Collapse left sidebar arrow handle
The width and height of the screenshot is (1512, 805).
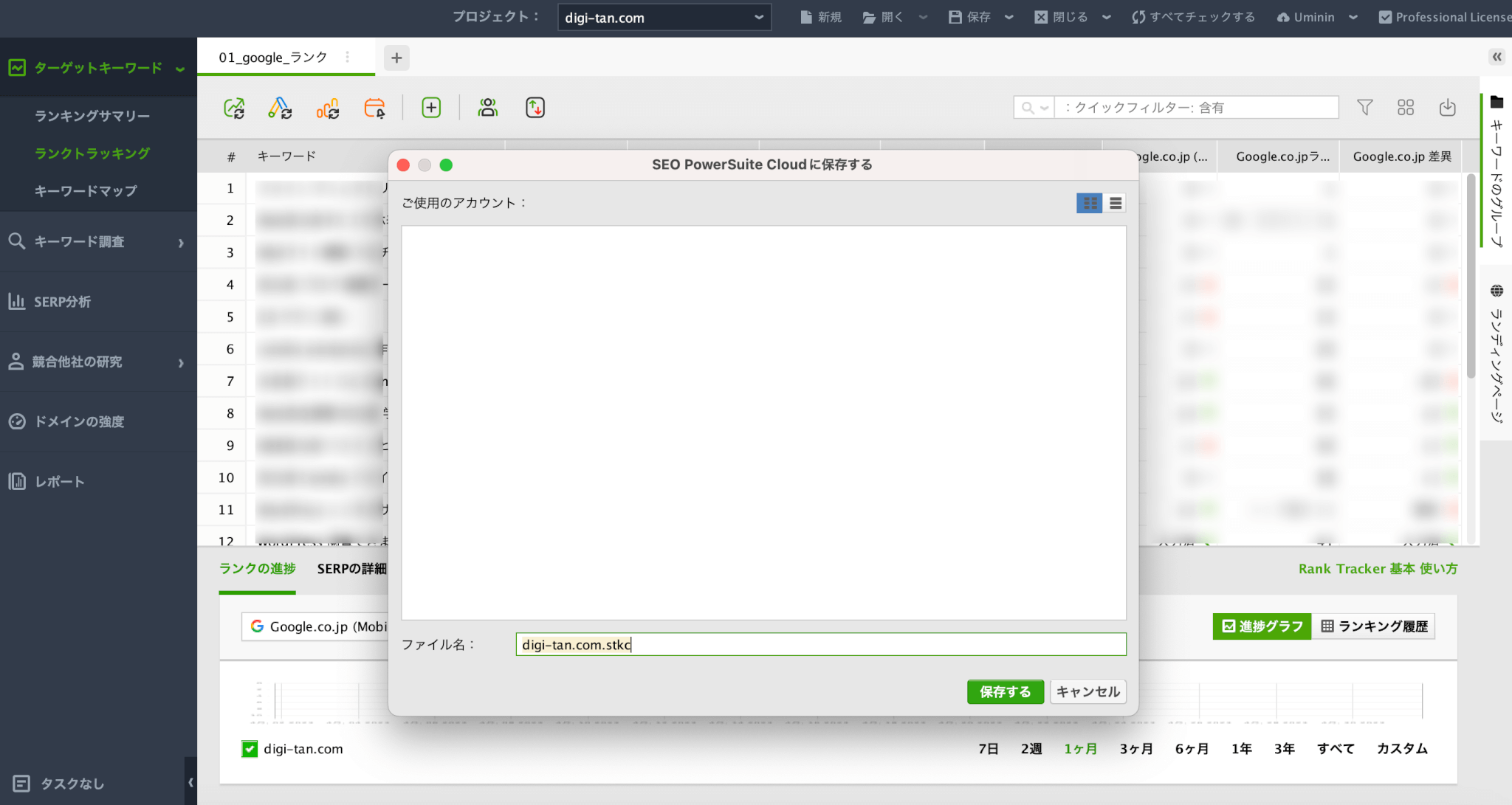tap(190, 782)
